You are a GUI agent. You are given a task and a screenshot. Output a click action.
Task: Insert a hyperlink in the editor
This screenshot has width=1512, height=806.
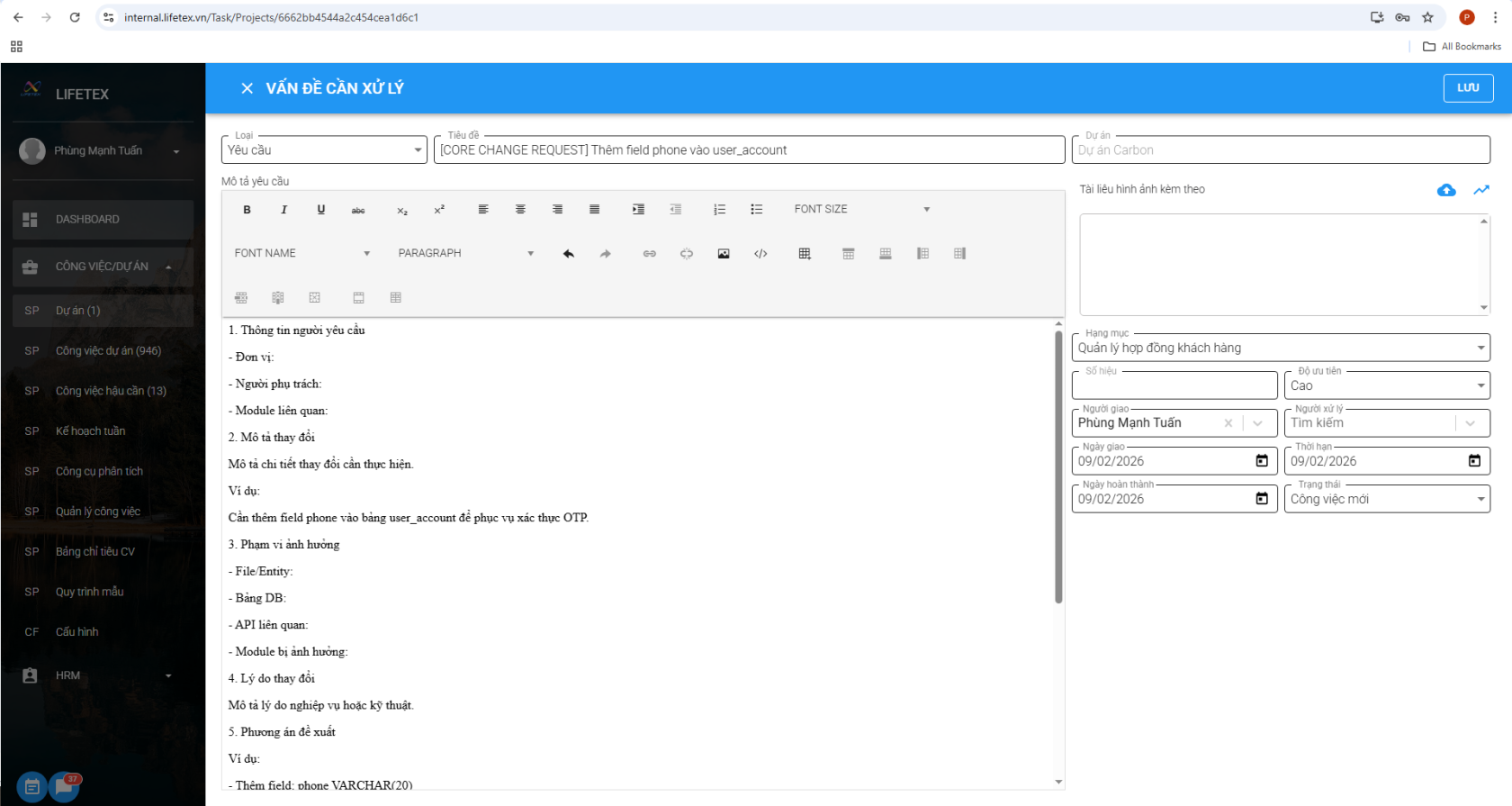[x=649, y=254]
